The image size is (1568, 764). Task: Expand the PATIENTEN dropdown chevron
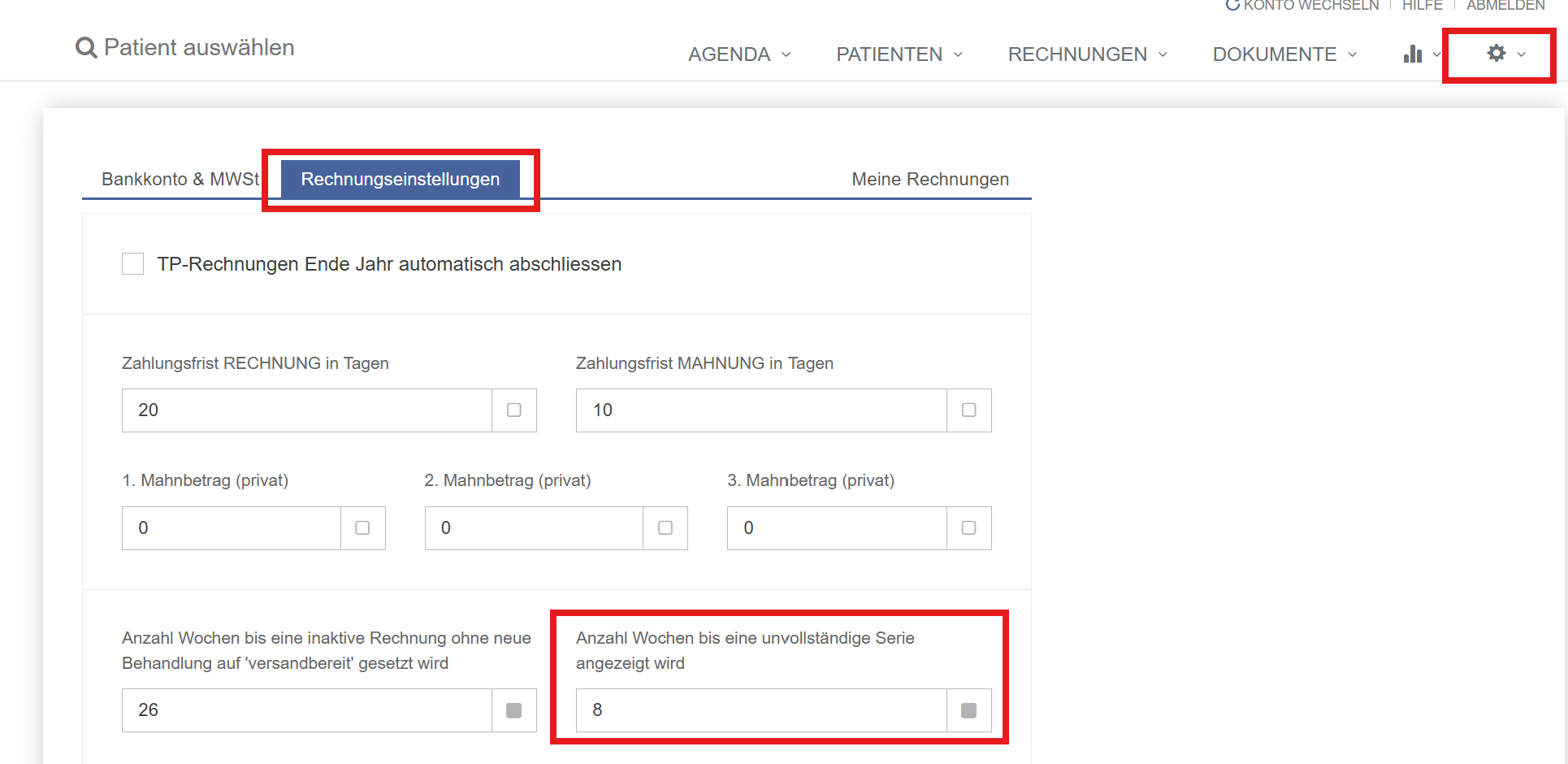(958, 54)
